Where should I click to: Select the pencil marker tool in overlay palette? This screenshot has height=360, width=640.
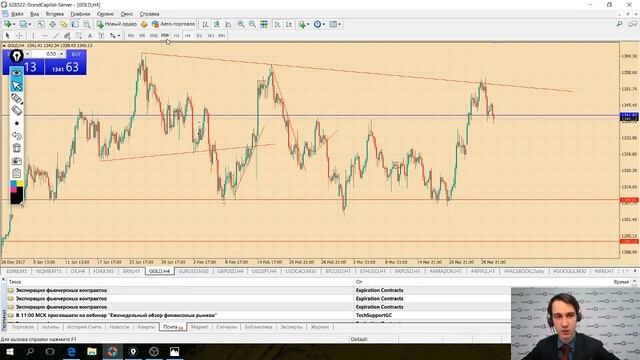click(16, 98)
